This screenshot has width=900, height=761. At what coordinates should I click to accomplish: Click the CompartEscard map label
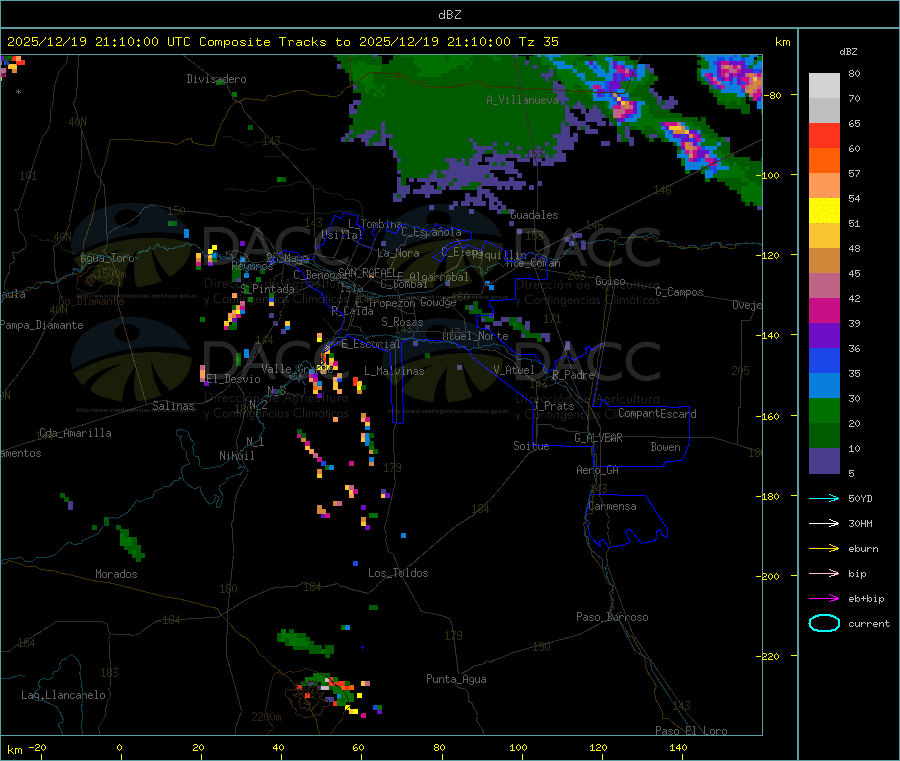657,414
